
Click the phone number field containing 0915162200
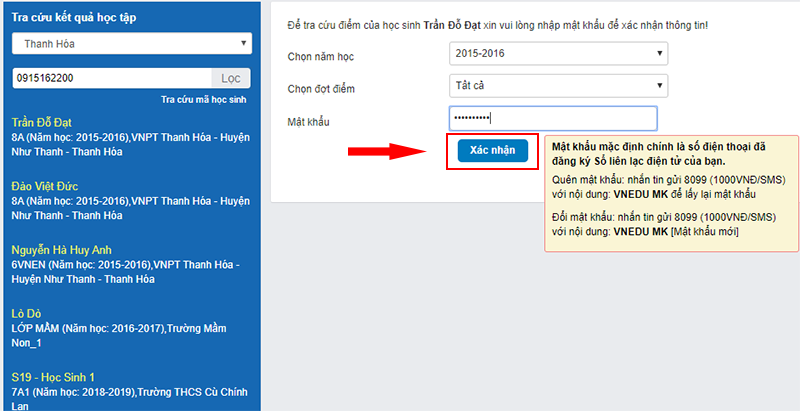pyautogui.click(x=110, y=78)
